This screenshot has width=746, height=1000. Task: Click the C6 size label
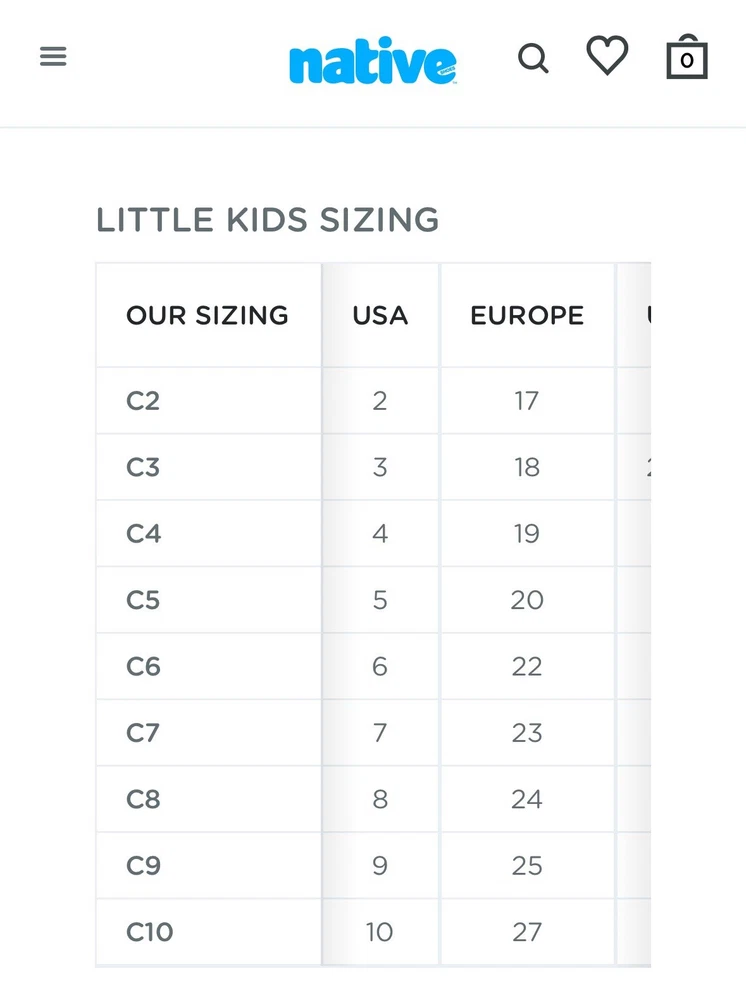(143, 667)
